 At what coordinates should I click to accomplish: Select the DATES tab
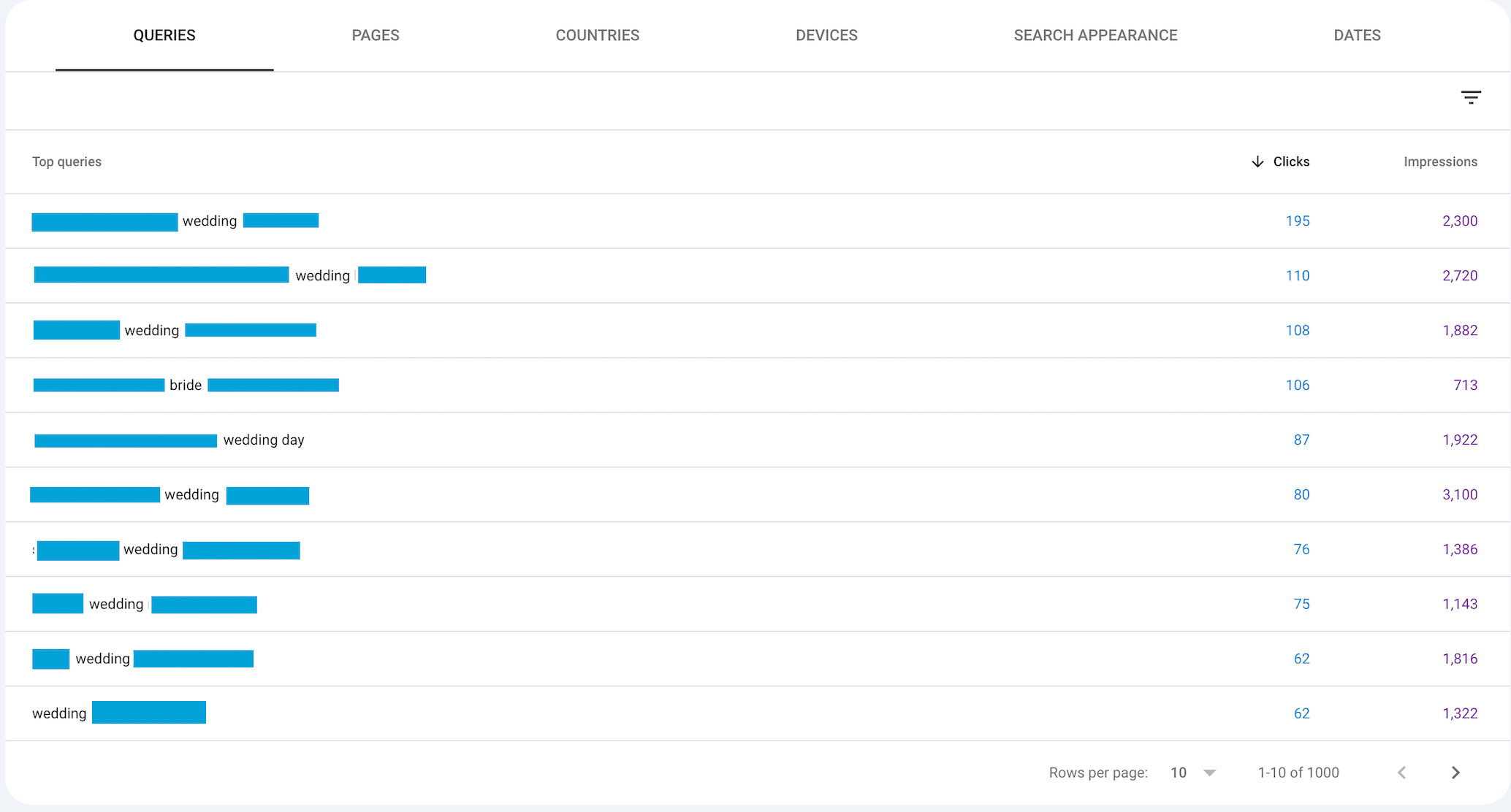[x=1357, y=35]
